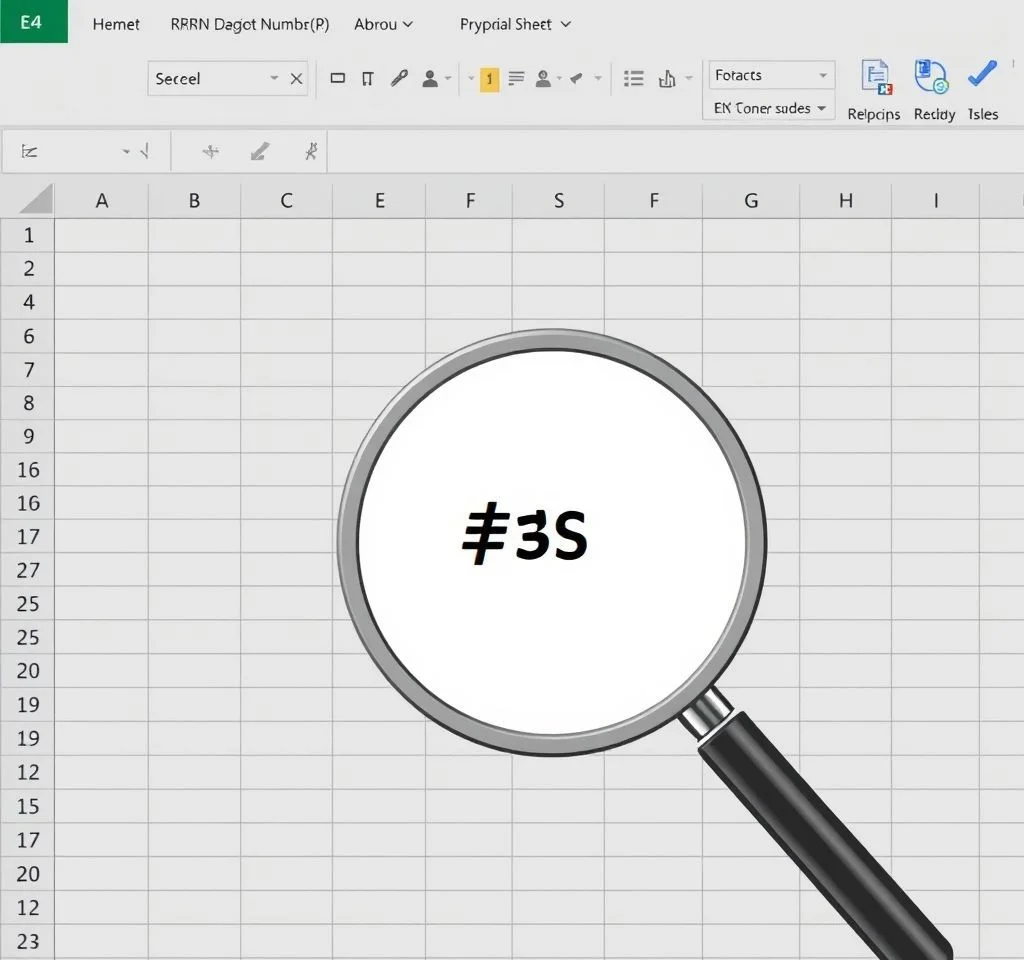Image resolution: width=1024 pixels, height=960 pixels.
Task: Click the bulleted list icon
Action: (x=633, y=79)
